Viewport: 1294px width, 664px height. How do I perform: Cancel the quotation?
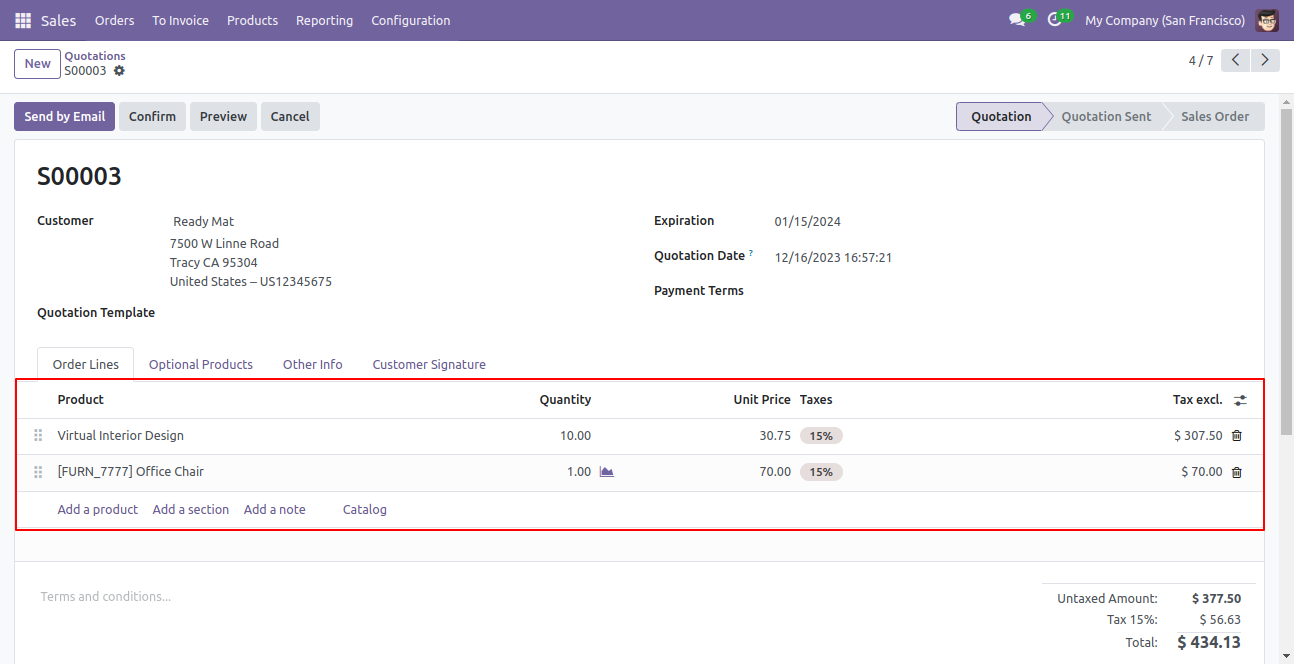[290, 116]
